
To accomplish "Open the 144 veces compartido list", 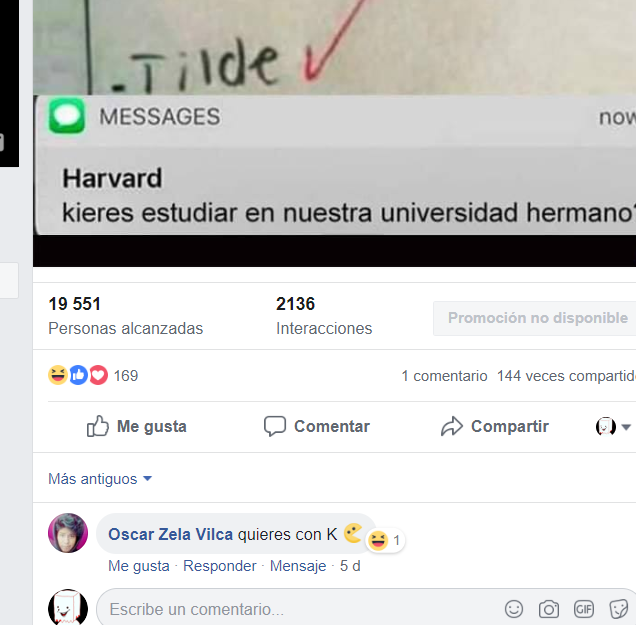I will click(566, 376).
